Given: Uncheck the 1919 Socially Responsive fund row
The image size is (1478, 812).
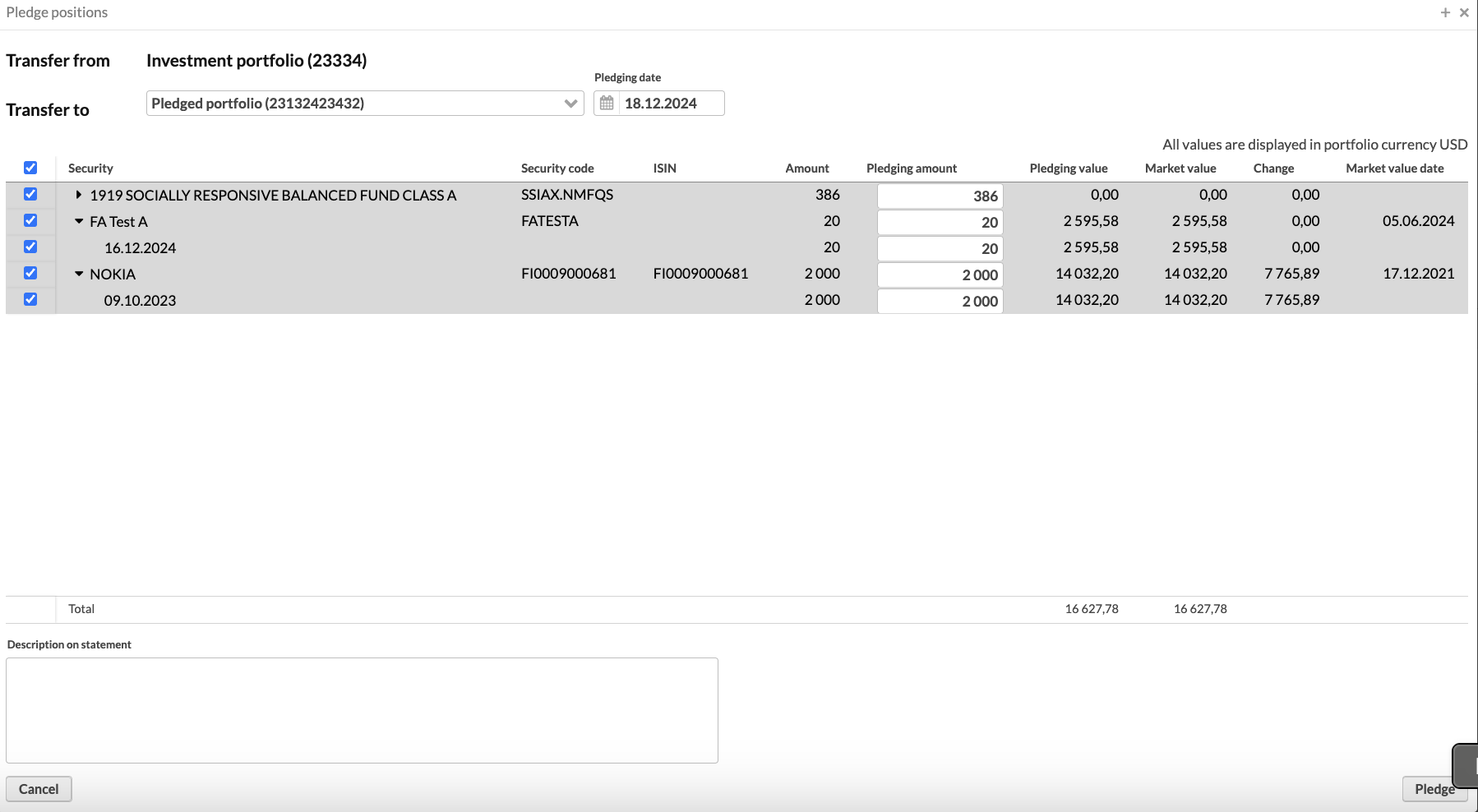Looking at the screenshot, I should 30,194.
